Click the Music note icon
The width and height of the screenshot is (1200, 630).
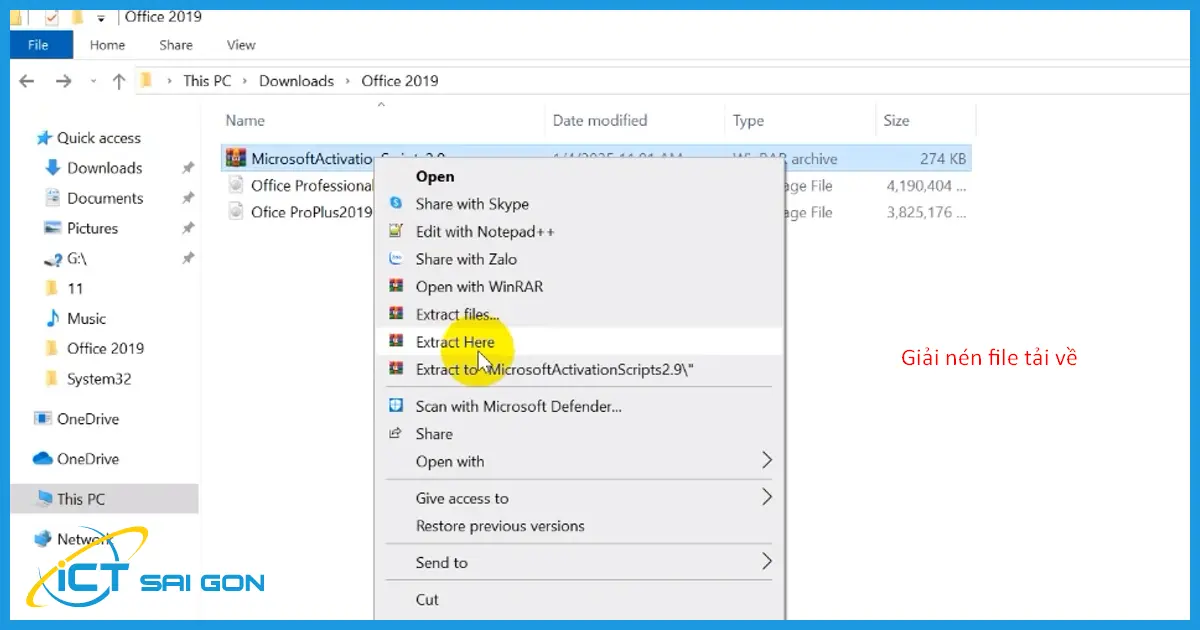53,318
